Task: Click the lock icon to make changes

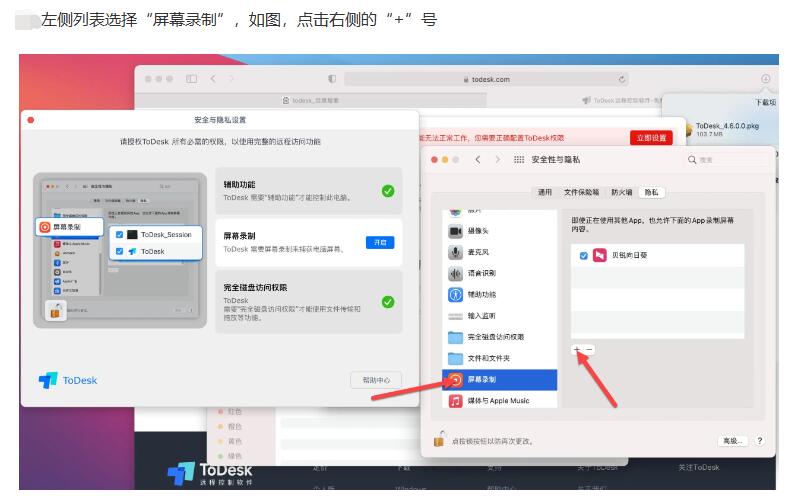Action: [438, 439]
